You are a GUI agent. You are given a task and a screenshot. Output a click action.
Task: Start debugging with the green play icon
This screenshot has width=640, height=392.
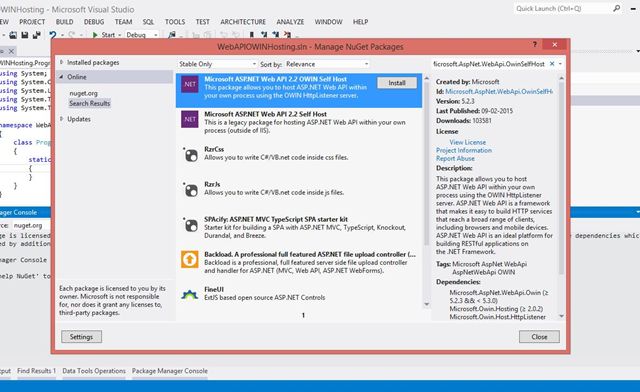coord(95,35)
